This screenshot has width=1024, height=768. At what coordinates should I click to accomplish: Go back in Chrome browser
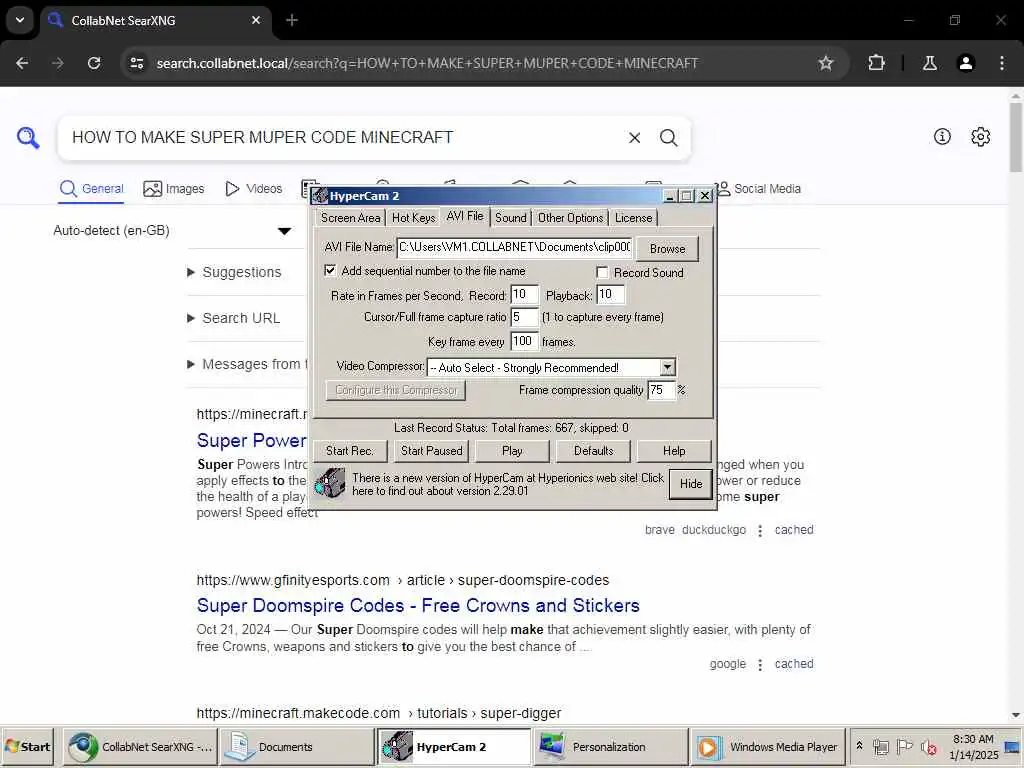click(x=22, y=63)
